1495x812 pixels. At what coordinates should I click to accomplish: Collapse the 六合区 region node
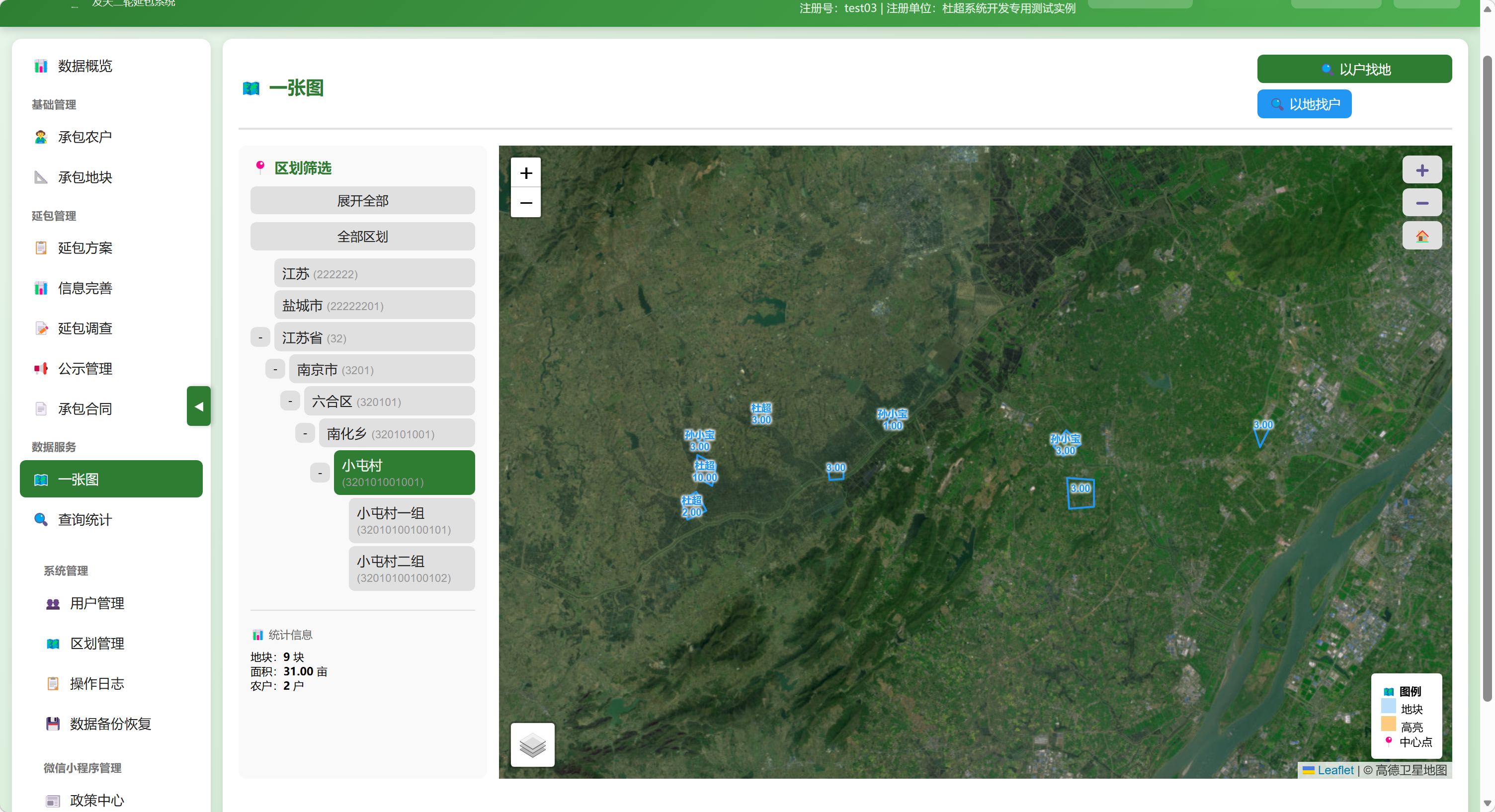(290, 402)
